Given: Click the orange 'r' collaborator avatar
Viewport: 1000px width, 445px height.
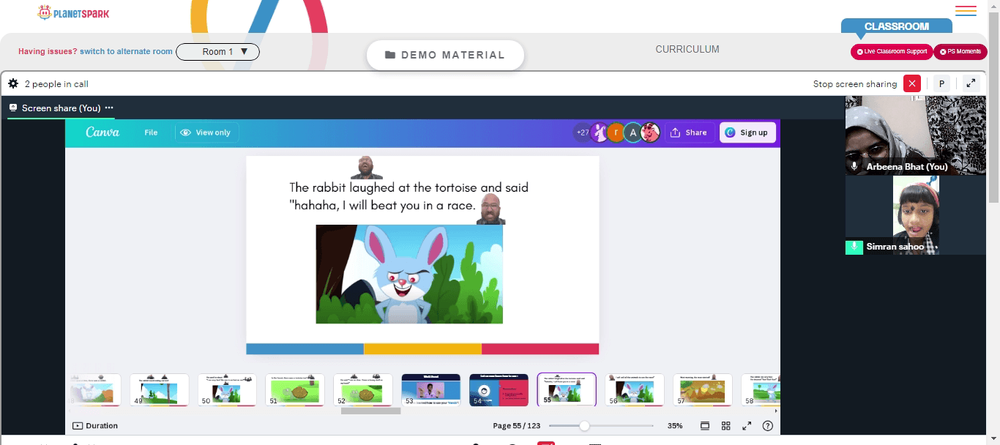Looking at the screenshot, I should coord(615,133).
